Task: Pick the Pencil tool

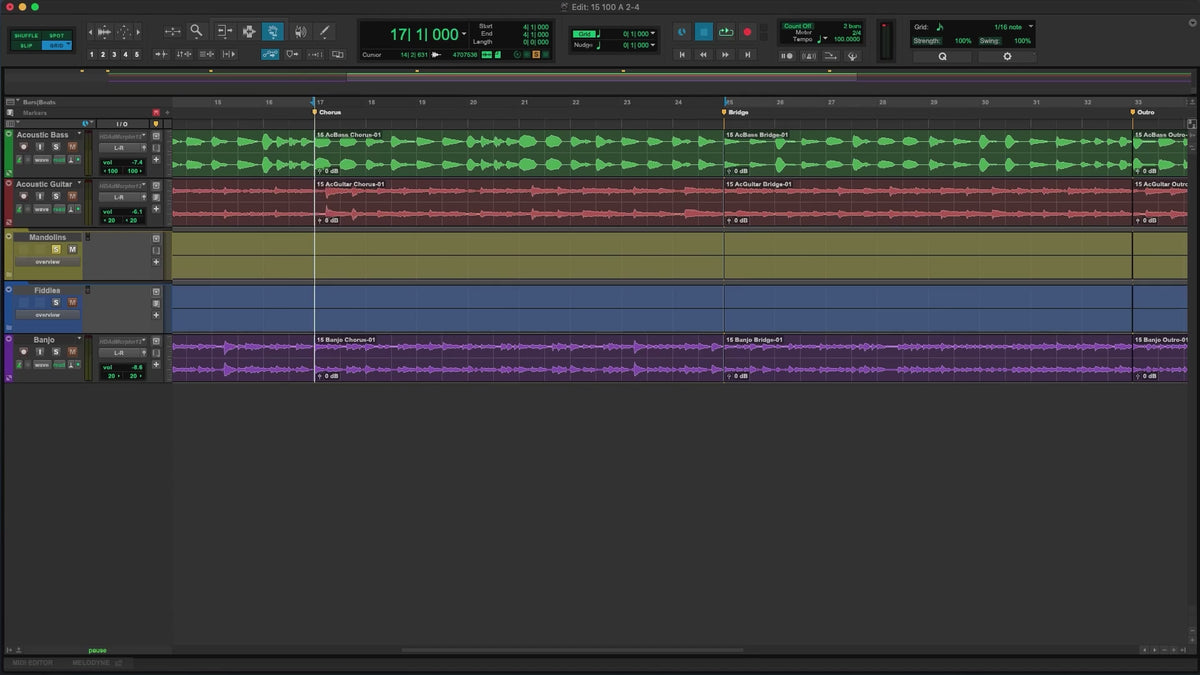Action: tap(325, 31)
